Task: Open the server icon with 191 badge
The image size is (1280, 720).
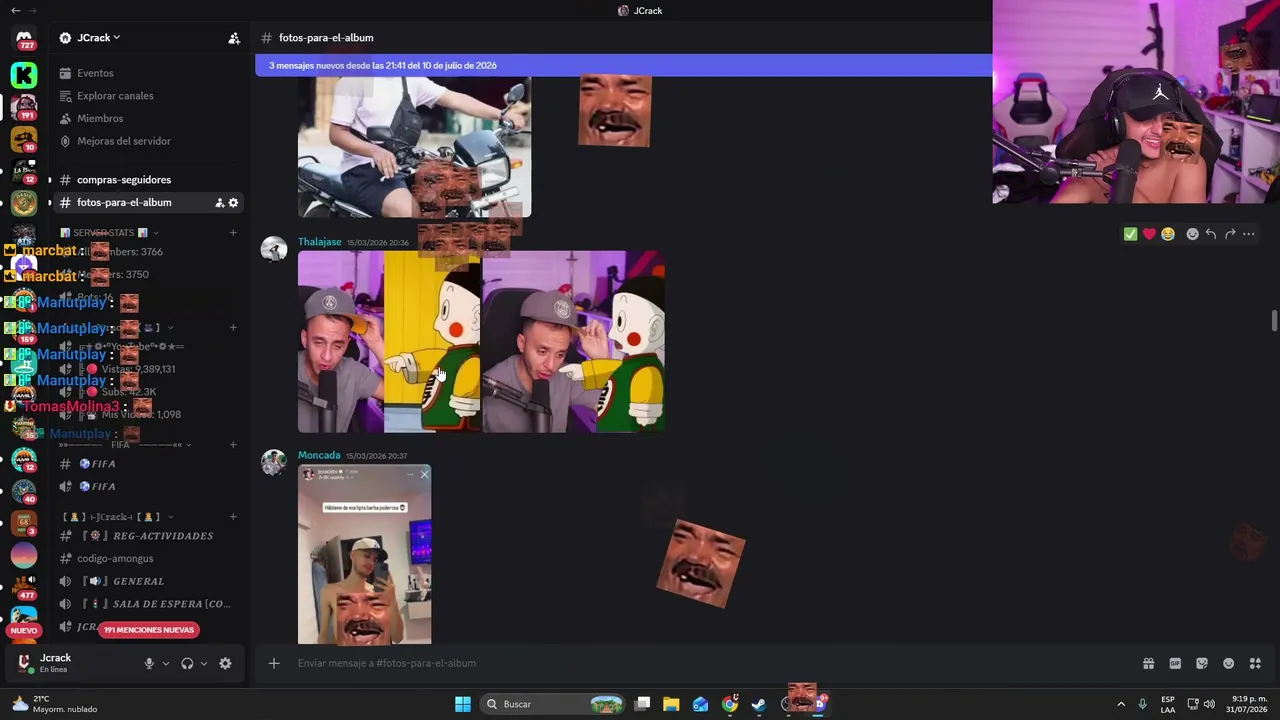Action: [24, 107]
